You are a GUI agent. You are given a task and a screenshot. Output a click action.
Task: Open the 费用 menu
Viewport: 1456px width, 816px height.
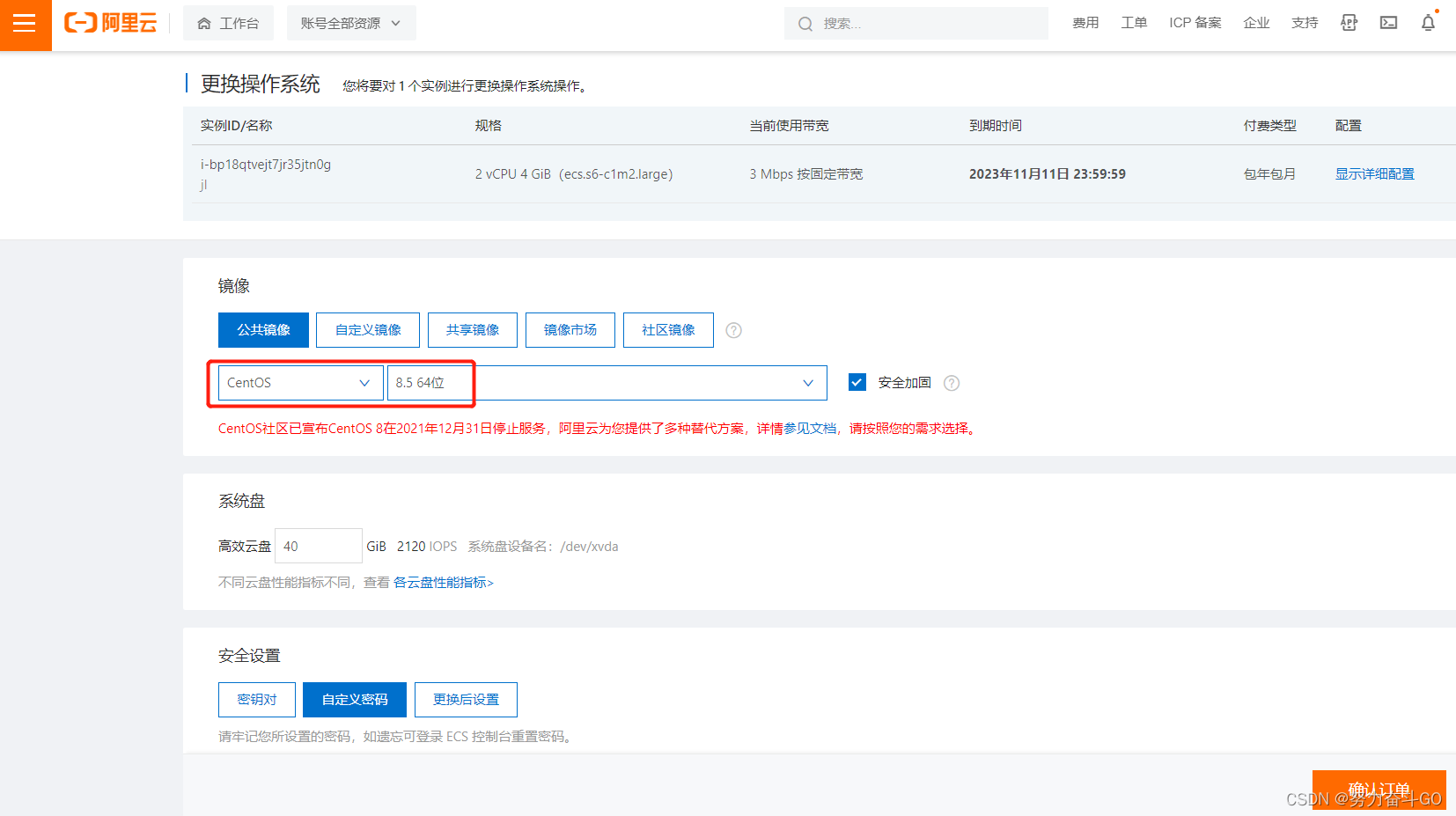pyautogui.click(x=1085, y=23)
